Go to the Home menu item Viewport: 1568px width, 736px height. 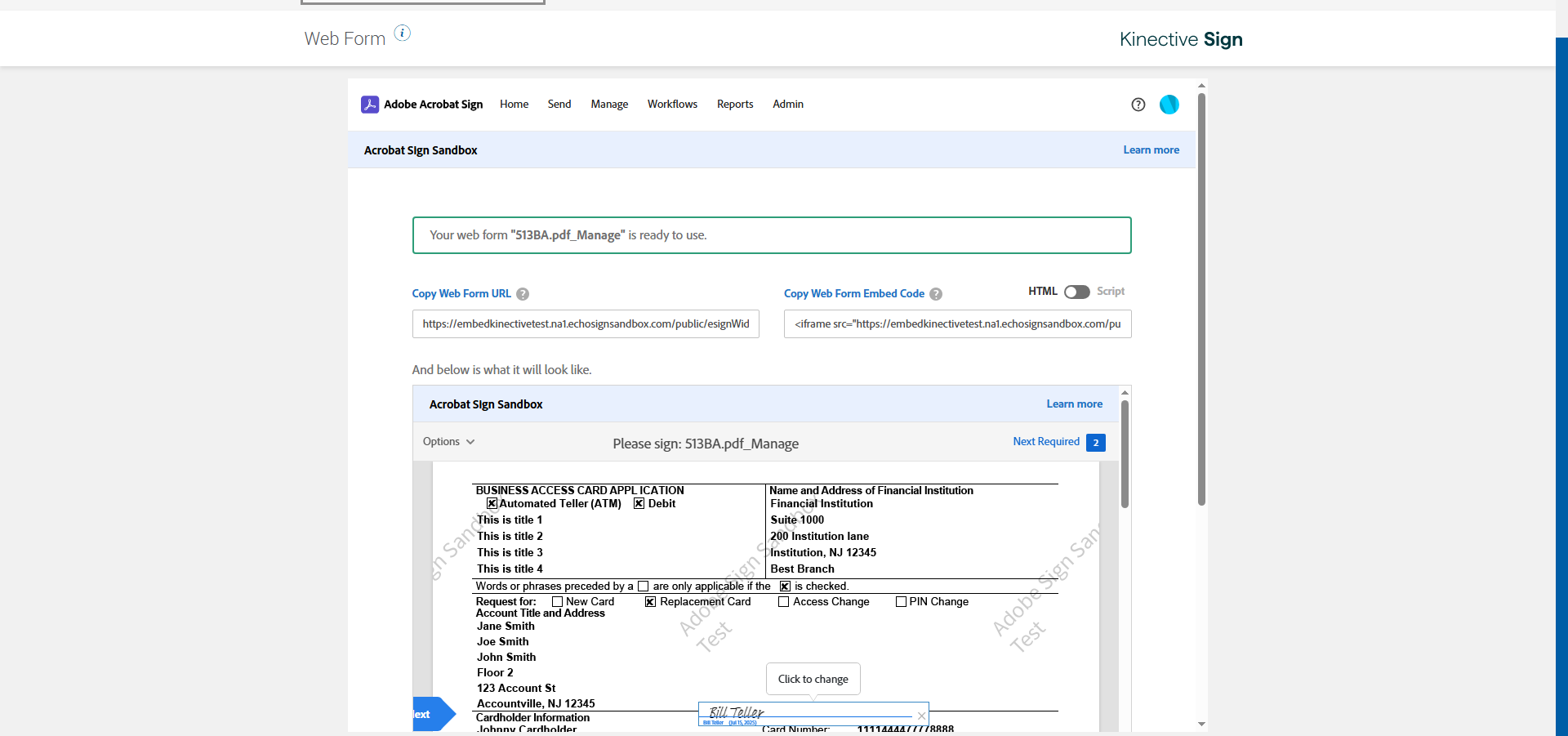pyautogui.click(x=514, y=105)
